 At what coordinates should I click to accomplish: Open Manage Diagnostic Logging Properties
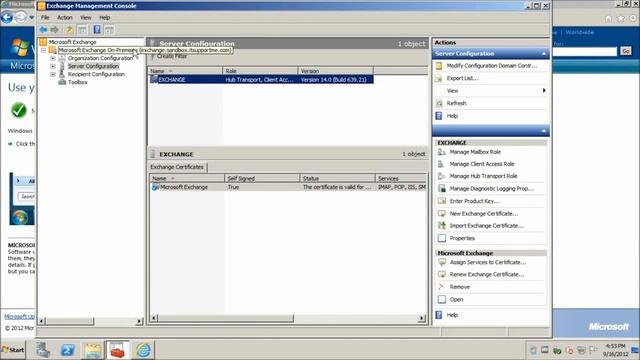click(x=491, y=189)
